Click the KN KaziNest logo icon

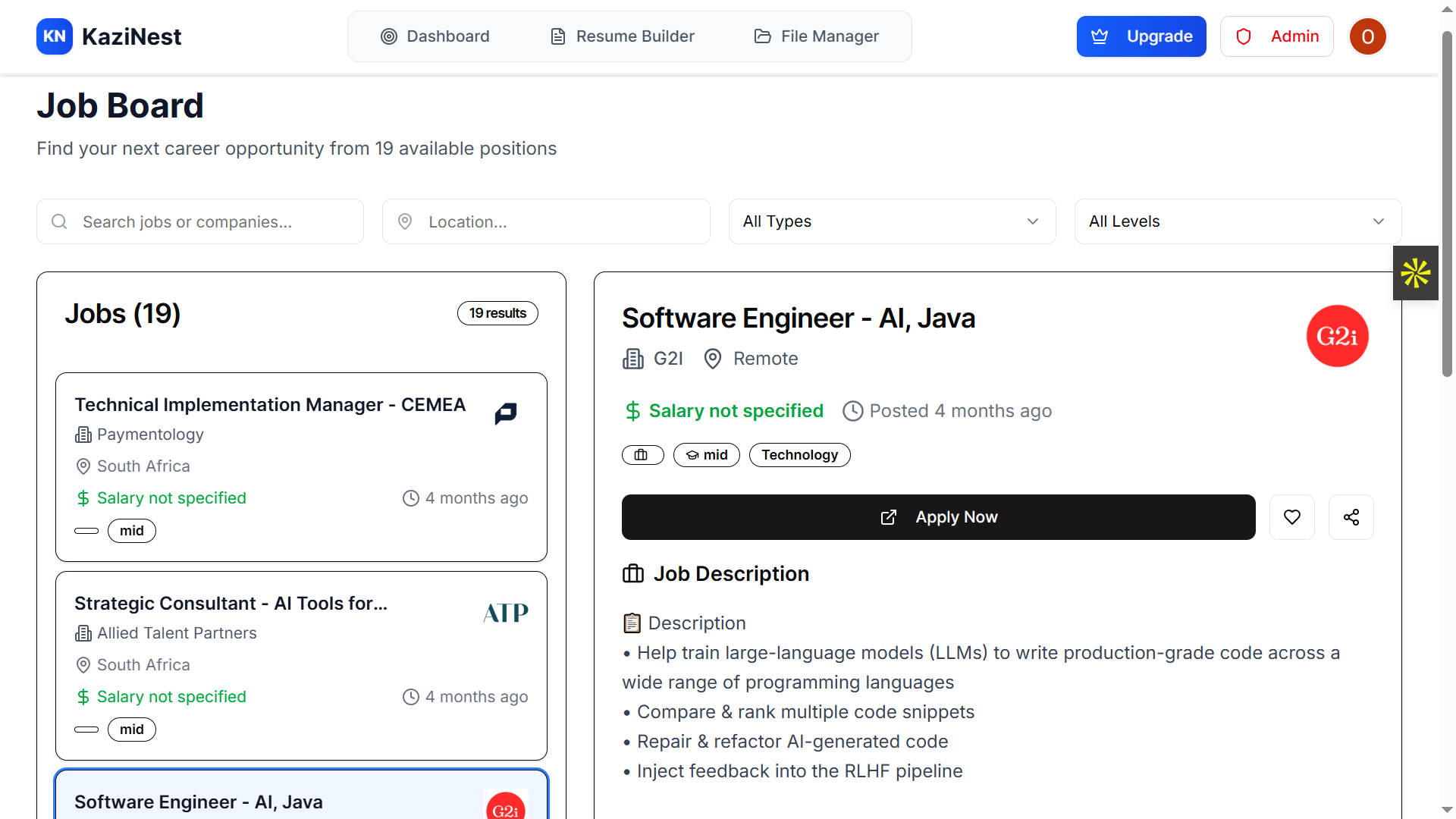click(55, 36)
